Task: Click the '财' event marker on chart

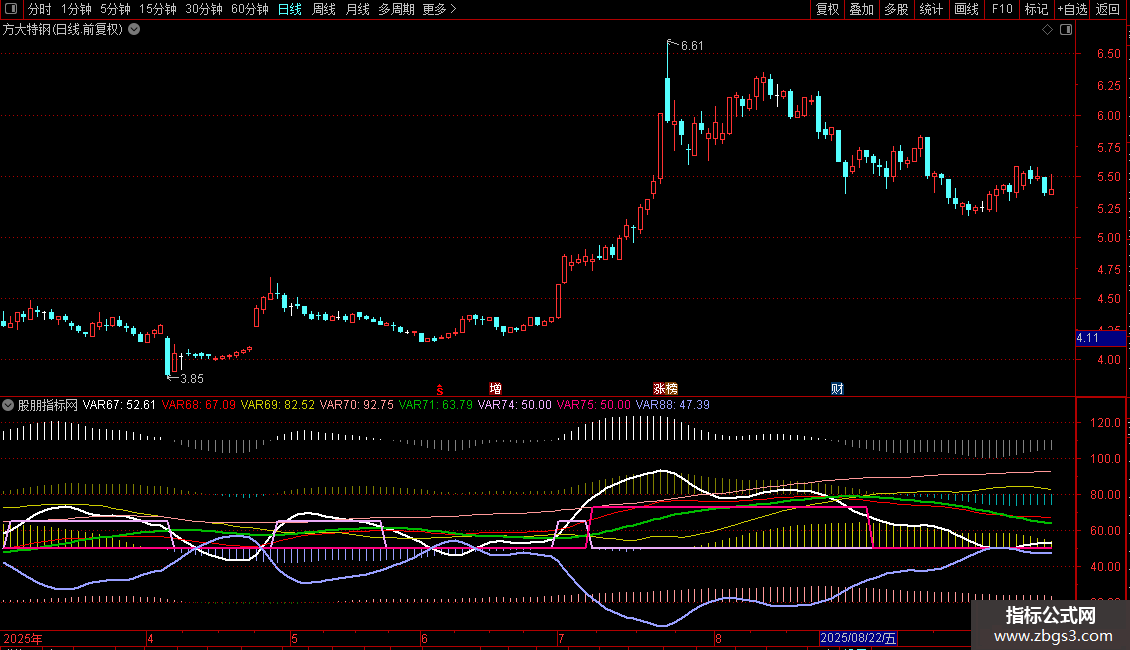Action: [x=837, y=388]
